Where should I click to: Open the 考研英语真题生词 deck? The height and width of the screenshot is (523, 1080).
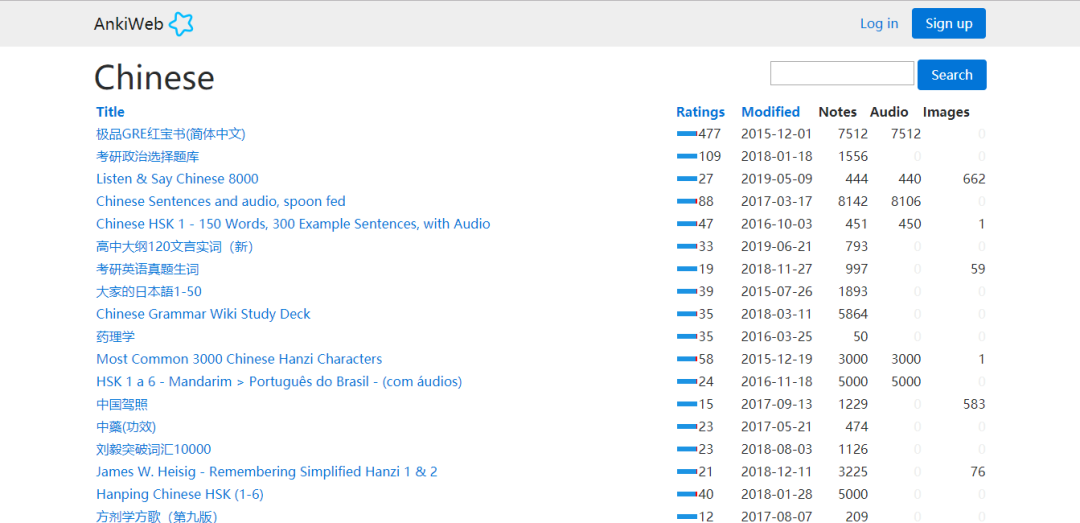pyautogui.click(x=147, y=269)
